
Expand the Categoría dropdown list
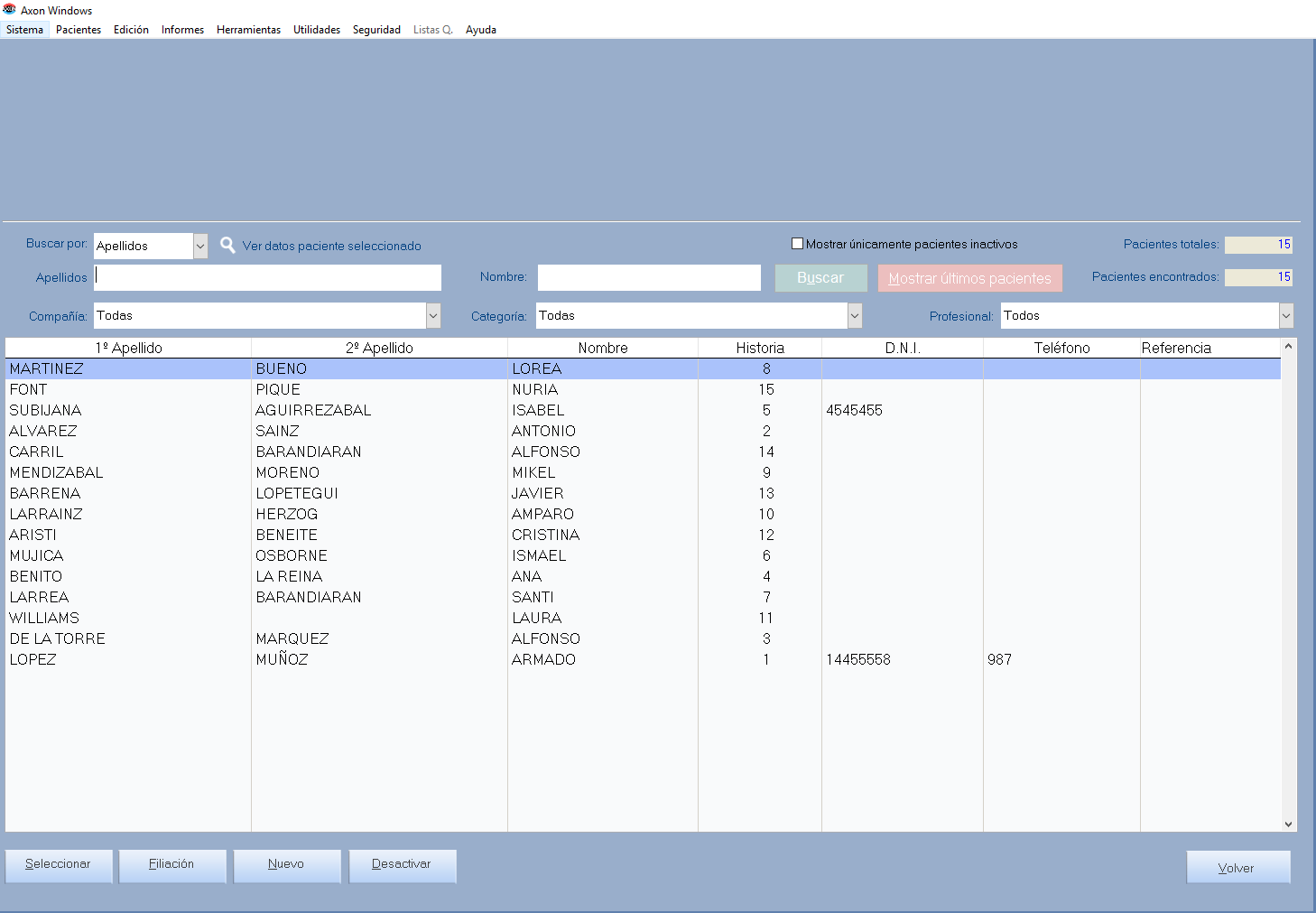pyautogui.click(x=854, y=316)
